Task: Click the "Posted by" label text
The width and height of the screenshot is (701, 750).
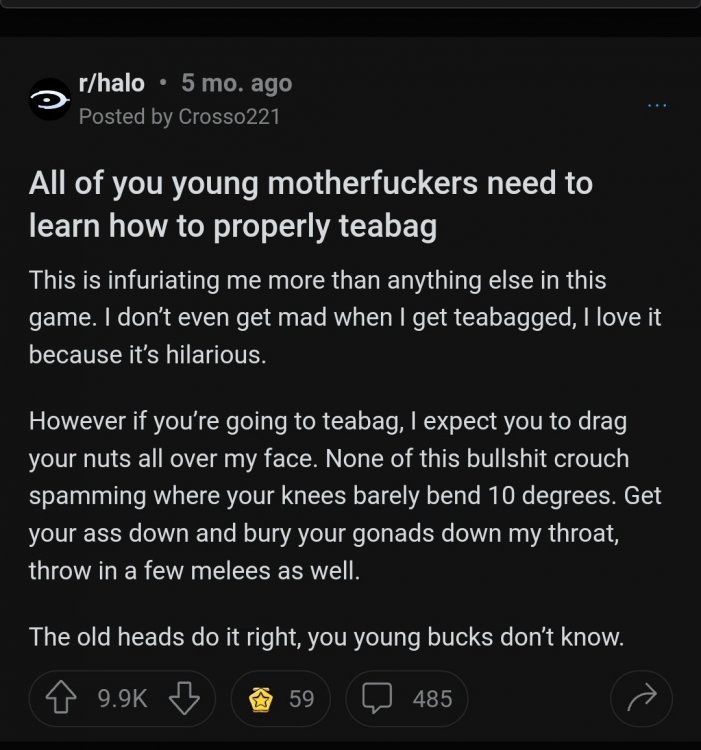Action: 125,117
